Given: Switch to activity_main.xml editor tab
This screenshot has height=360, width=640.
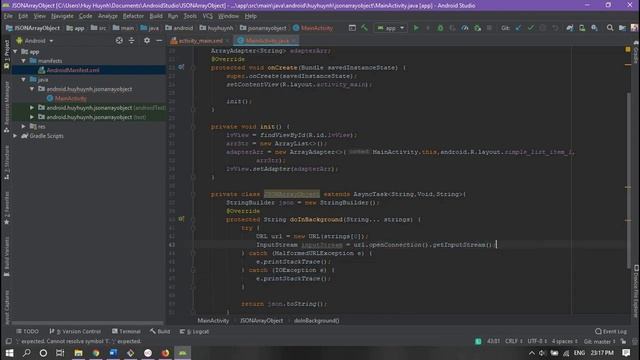Looking at the screenshot, I should [201, 41].
